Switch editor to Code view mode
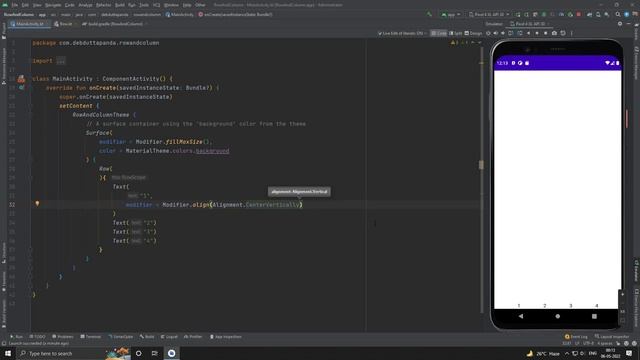The height and width of the screenshot is (360, 640). coord(439,33)
